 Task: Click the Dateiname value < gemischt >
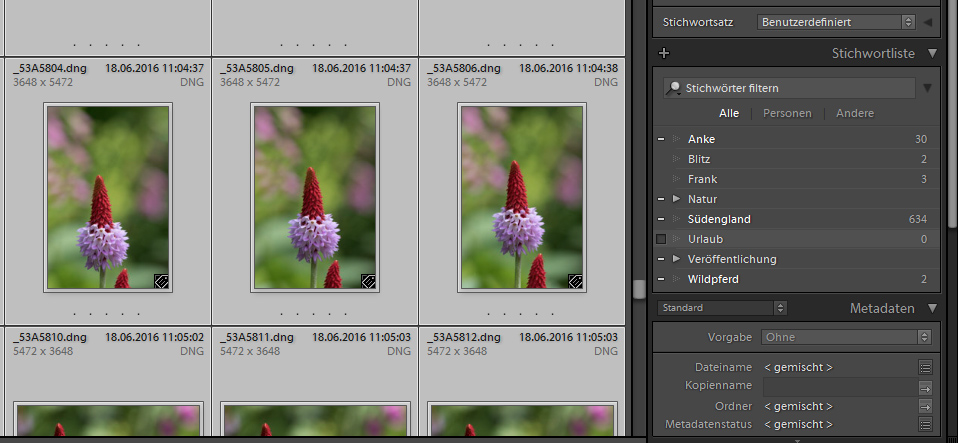(799, 367)
